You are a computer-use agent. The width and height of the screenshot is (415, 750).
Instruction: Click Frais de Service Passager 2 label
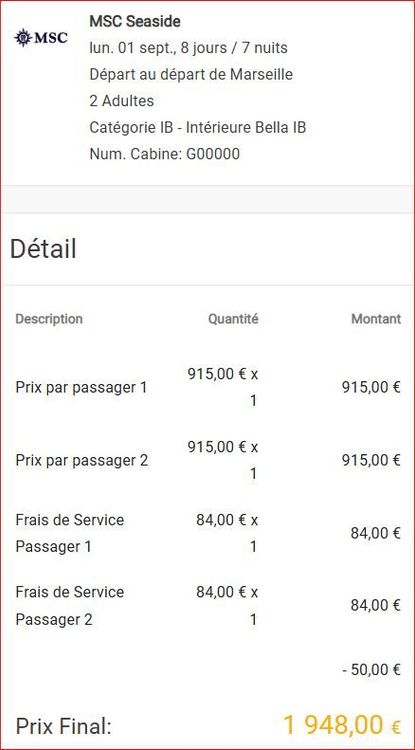[70, 606]
